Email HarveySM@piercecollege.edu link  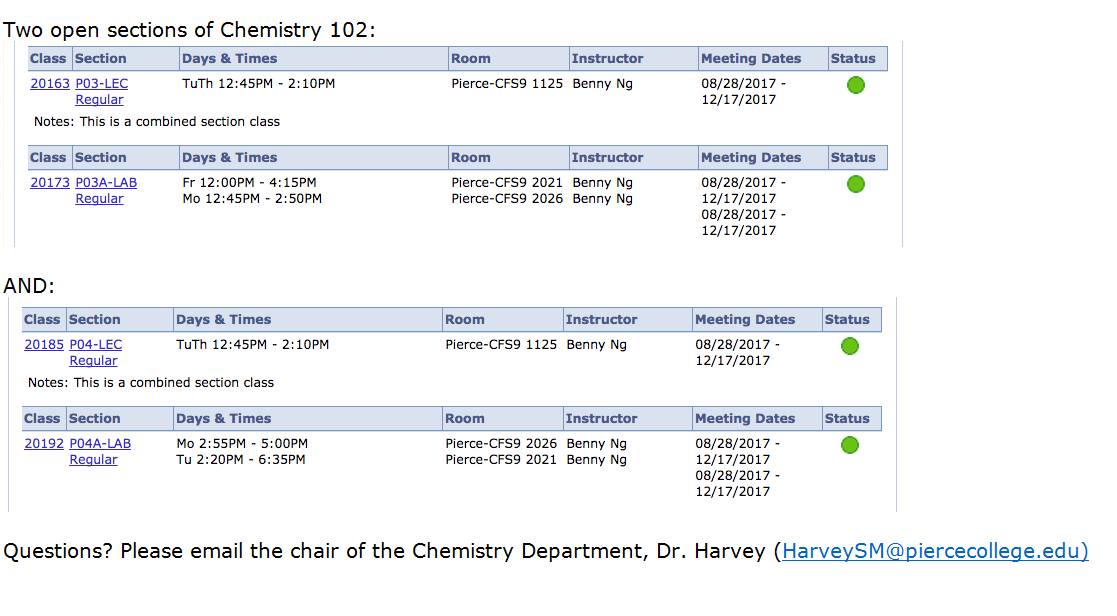[935, 551]
